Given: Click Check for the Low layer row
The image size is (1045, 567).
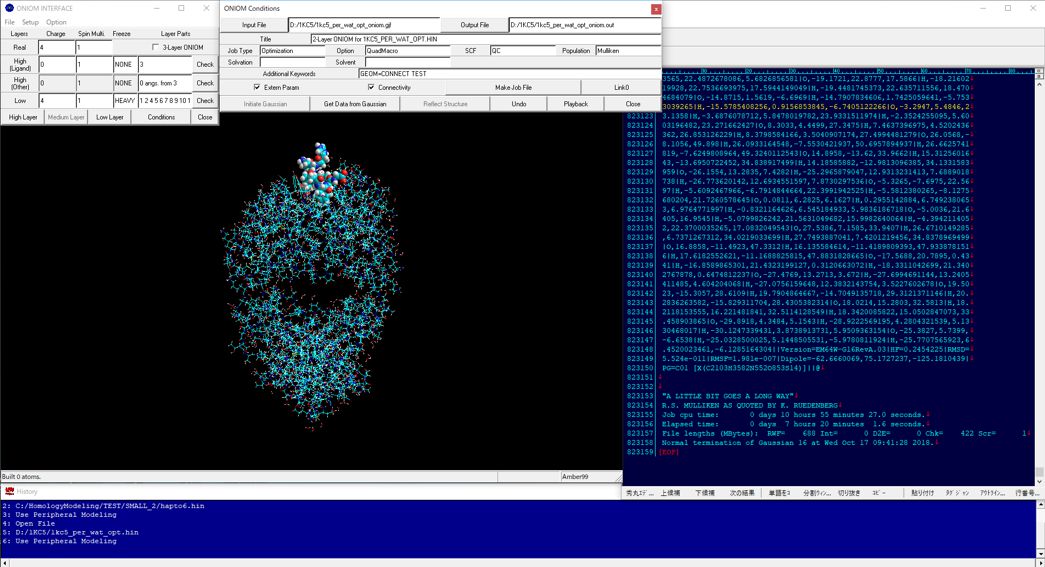Looking at the screenshot, I should 205,101.
